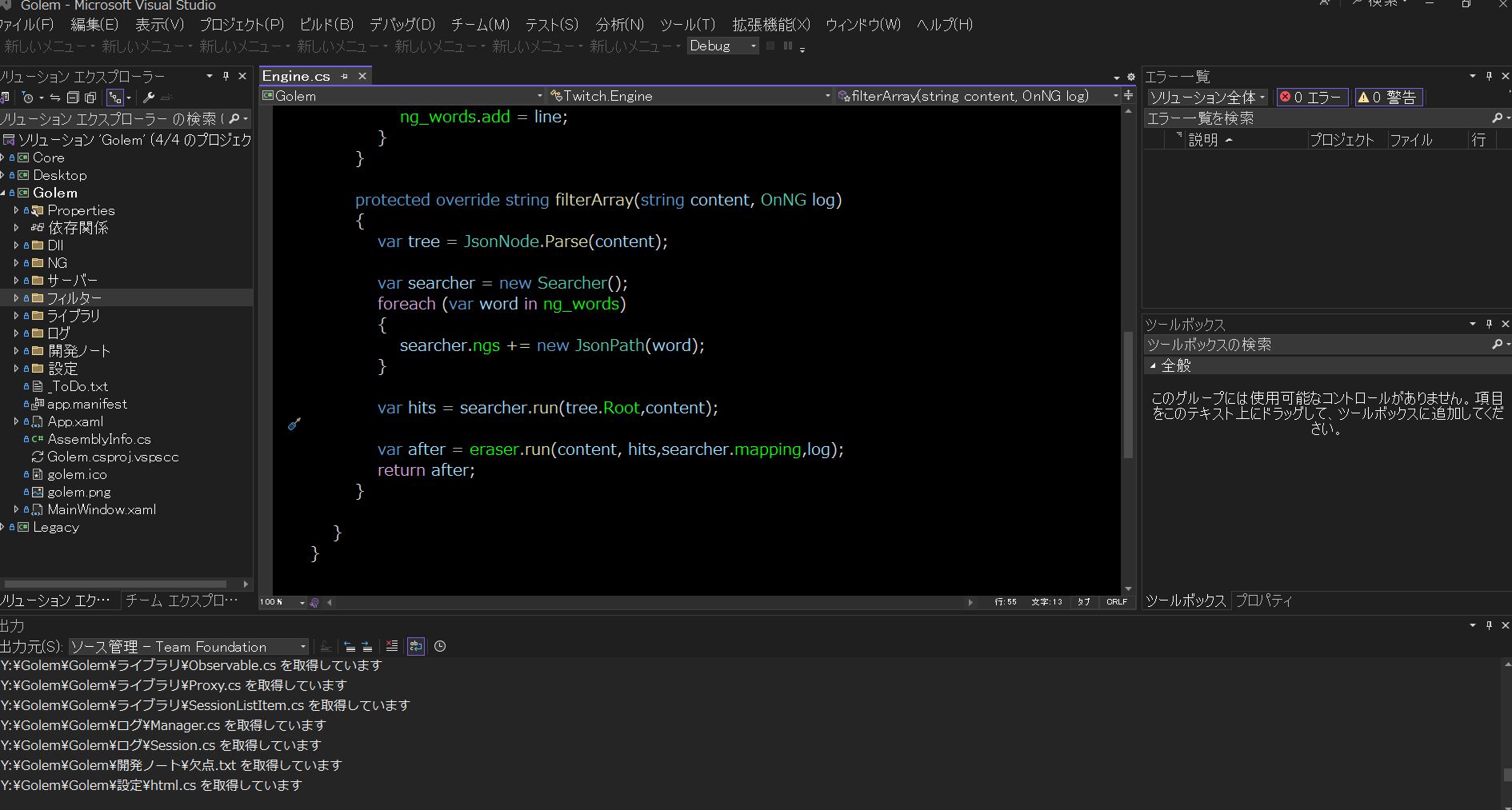
Task: Expand the MainWindow.xaml node
Action: pyautogui.click(x=16, y=509)
